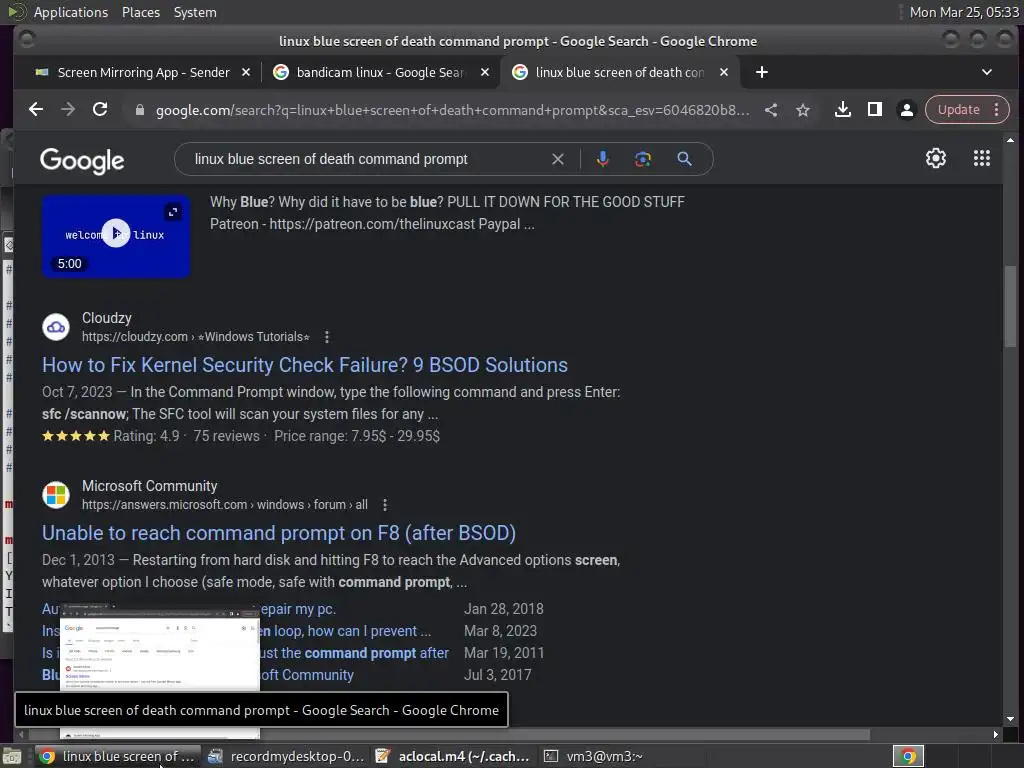Click the Update button in Chrome toolbar
This screenshot has height=768, width=1024.
tap(958, 110)
